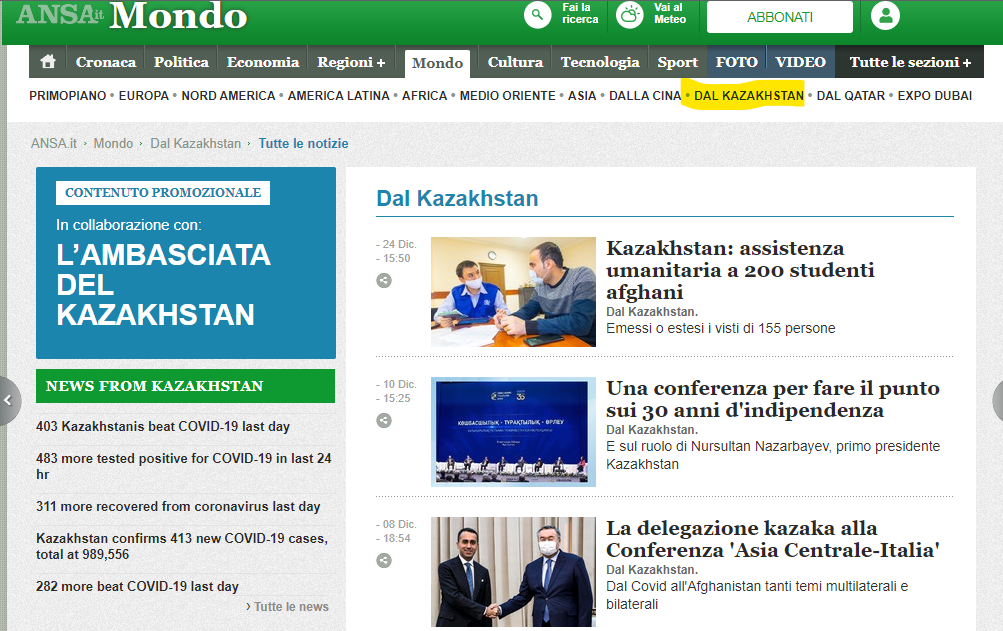Open the VIDEO section
This screenshot has width=1003, height=631.
point(801,62)
